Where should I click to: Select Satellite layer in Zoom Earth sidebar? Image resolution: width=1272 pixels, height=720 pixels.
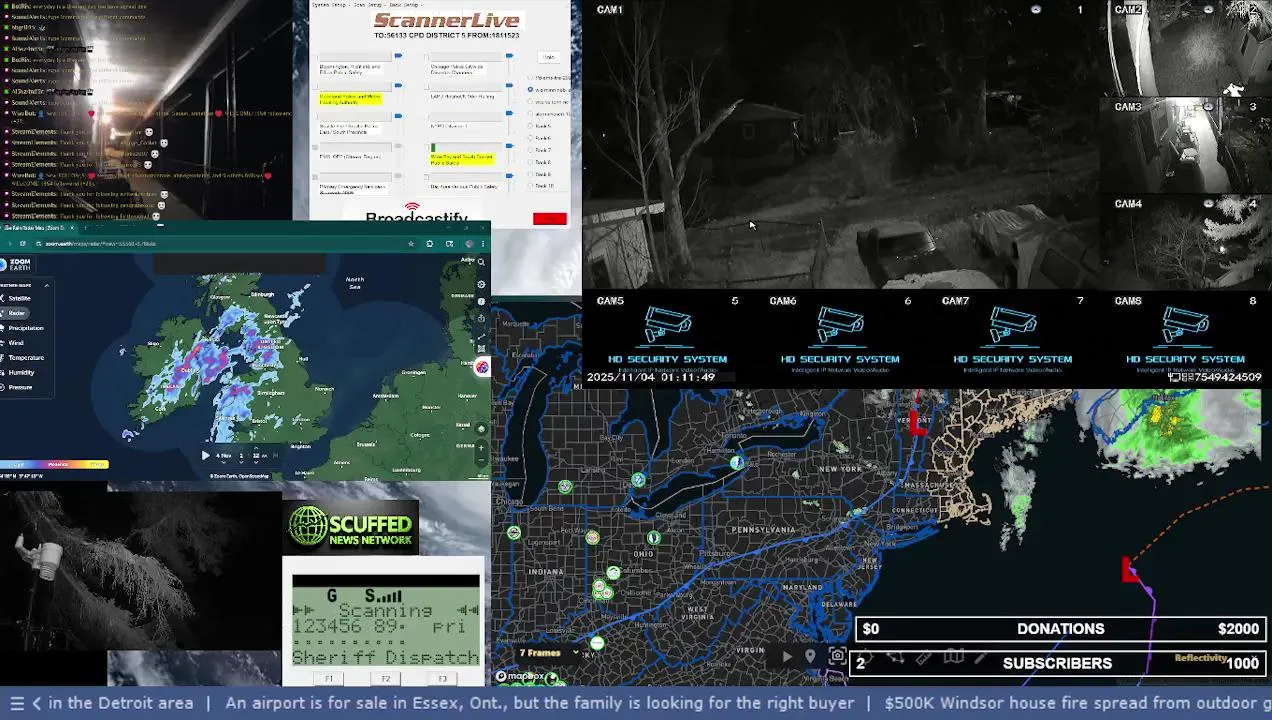point(20,298)
